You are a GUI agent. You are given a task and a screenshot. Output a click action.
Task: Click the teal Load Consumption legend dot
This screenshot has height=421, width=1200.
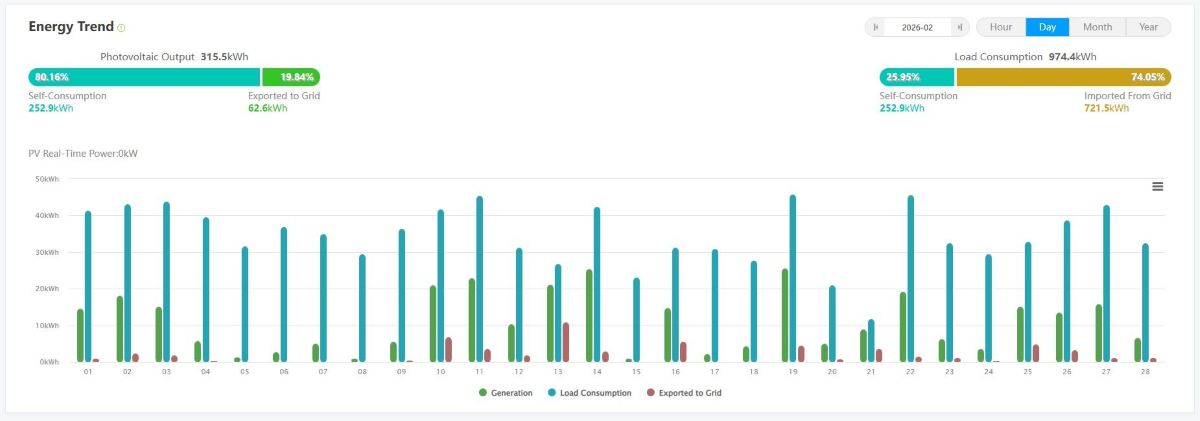pyautogui.click(x=552, y=393)
